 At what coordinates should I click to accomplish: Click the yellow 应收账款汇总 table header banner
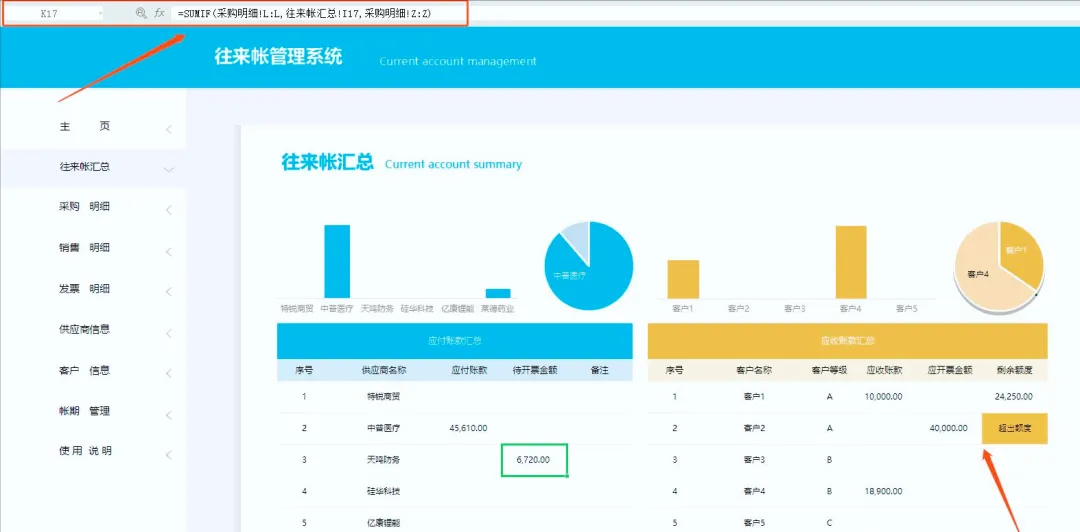[x=847, y=340]
